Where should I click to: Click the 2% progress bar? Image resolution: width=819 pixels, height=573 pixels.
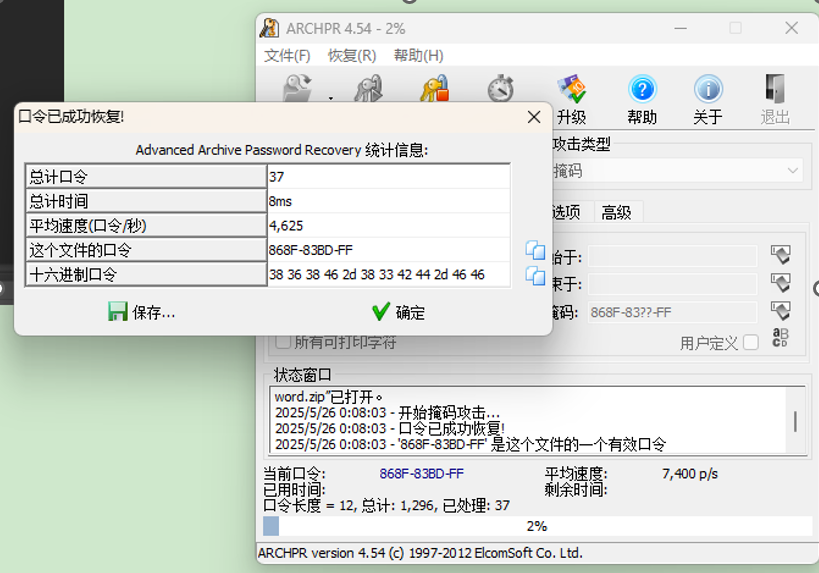(536, 526)
